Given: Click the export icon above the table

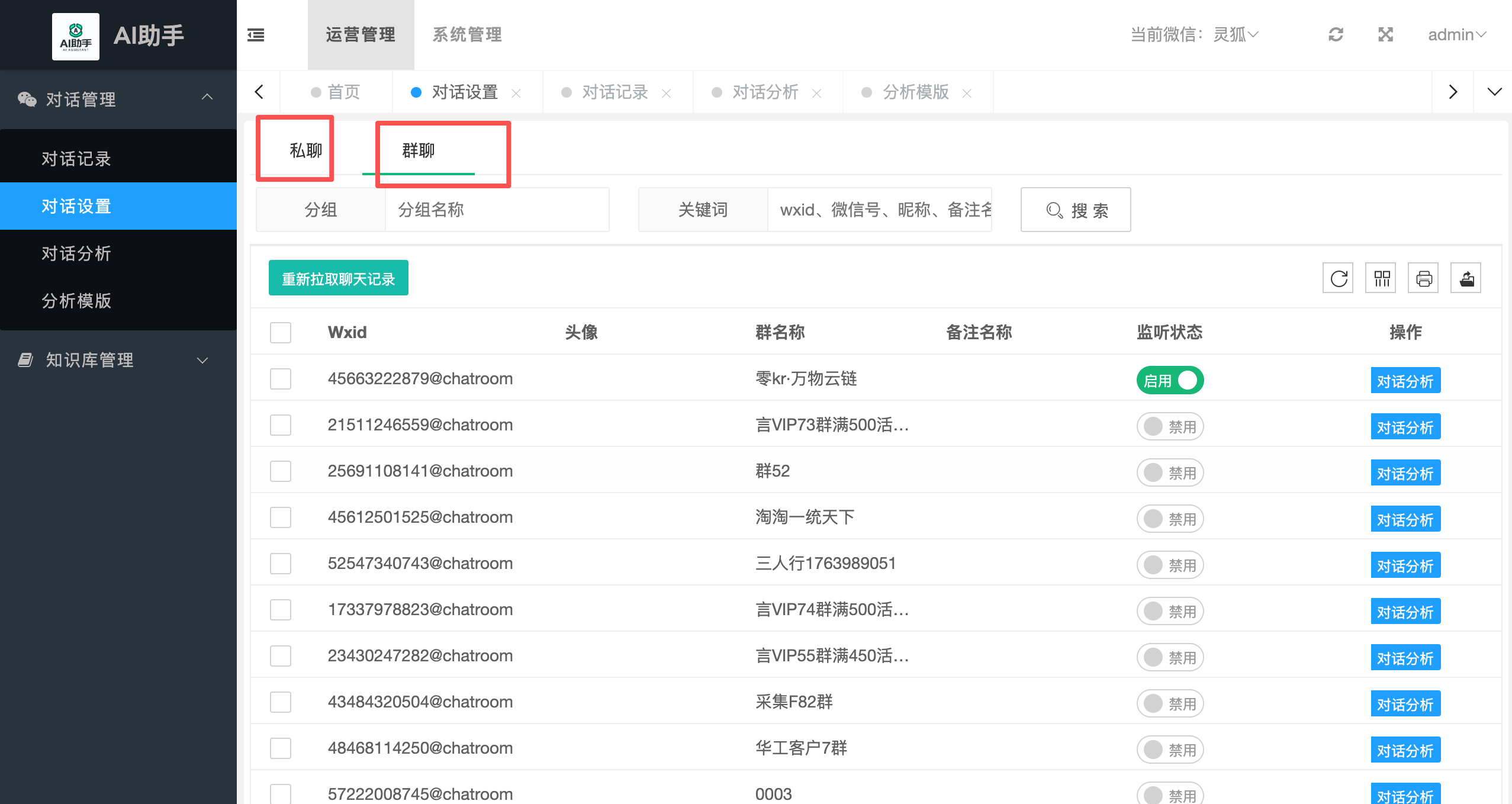Looking at the screenshot, I should tap(1466, 278).
